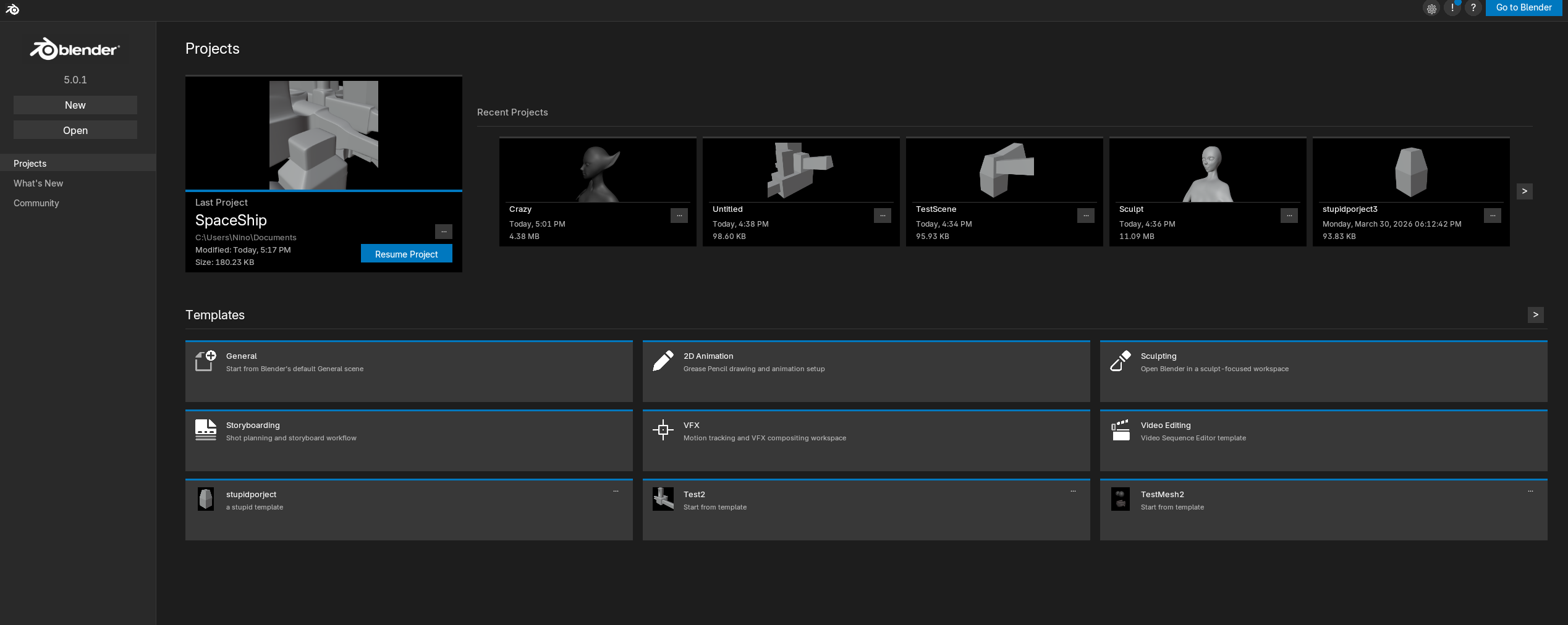Image resolution: width=1568 pixels, height=625 pixels.
Task: Click the path C:\Users\Nino\Documents
Action: point(246,238)
